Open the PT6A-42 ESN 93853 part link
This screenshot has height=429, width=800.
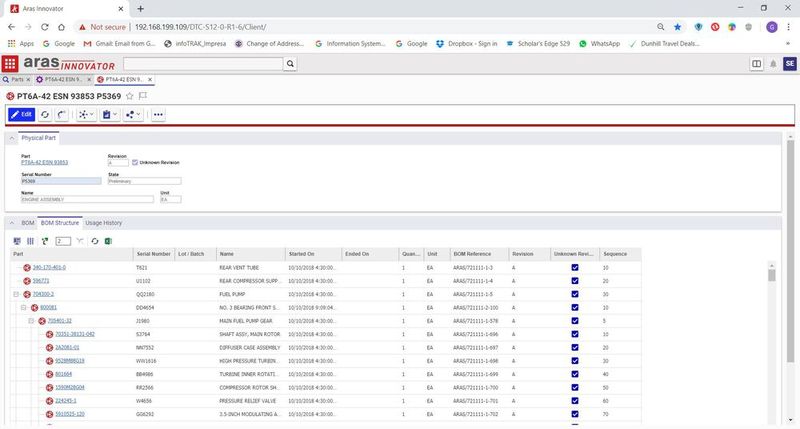pos(44,162)
